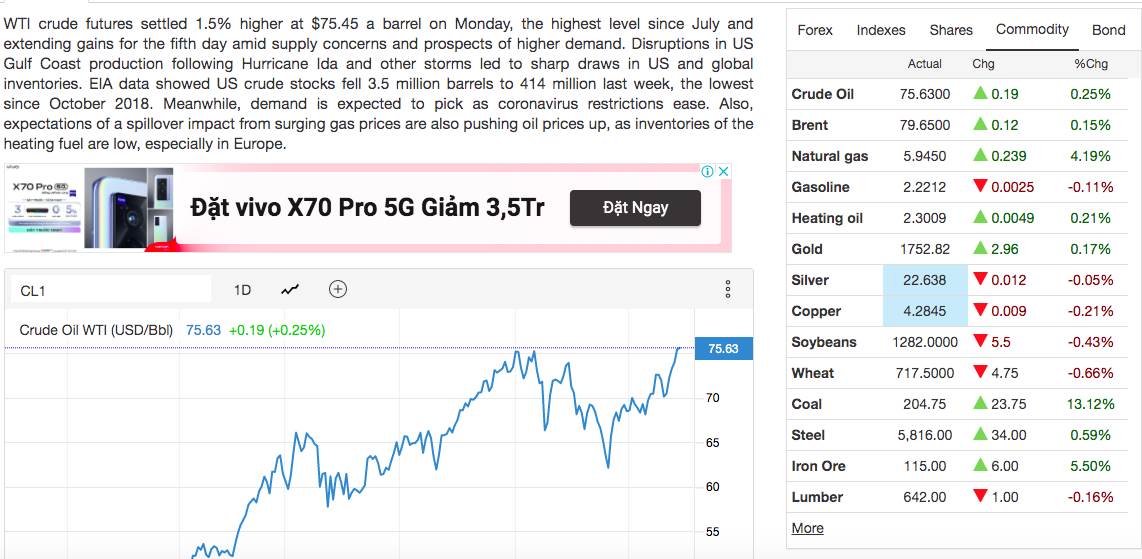Open the Shares tab
This screenshot has width=1142, height=559.
click(x=951, y=30)
